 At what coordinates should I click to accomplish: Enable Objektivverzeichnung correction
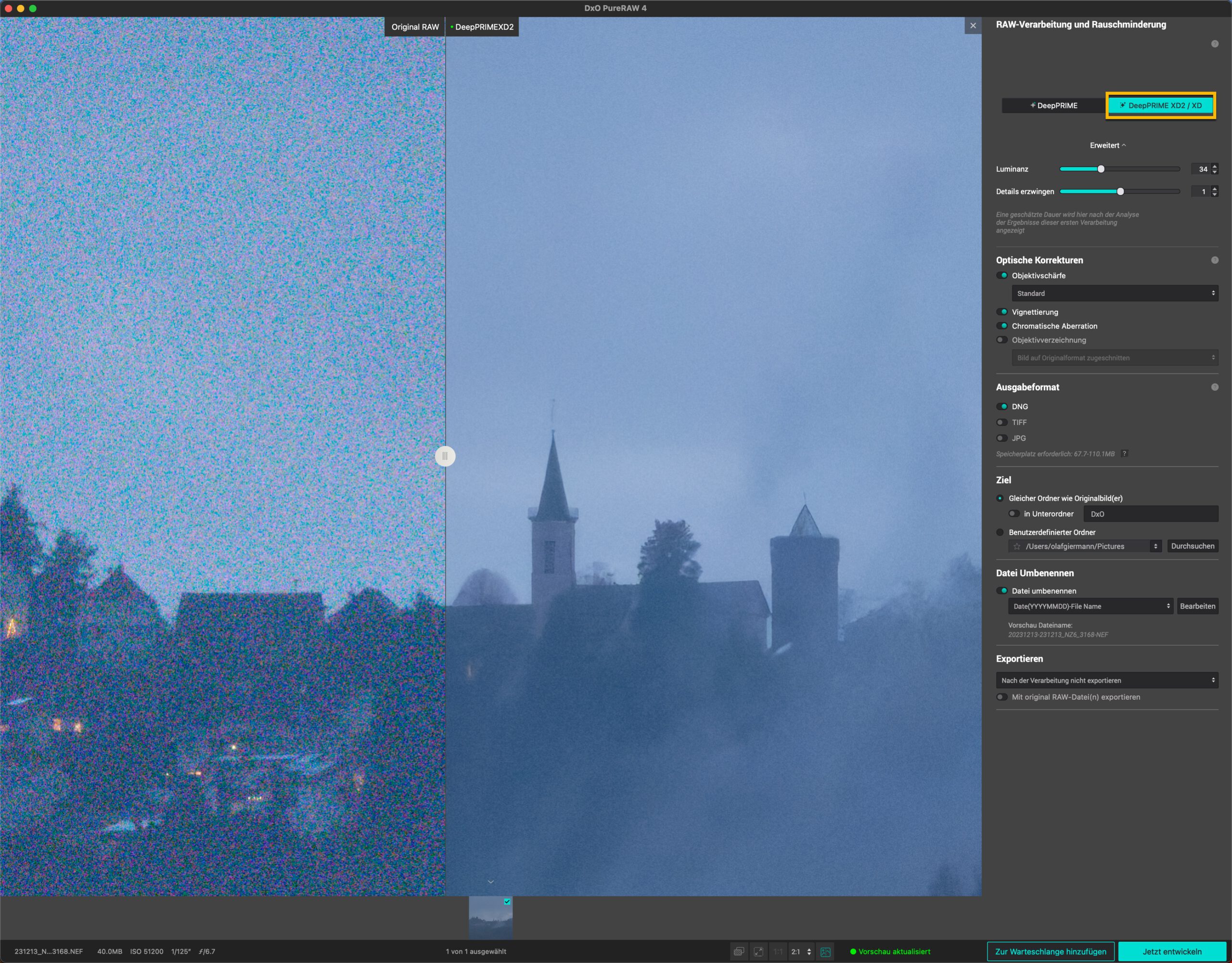[1002, 340]
